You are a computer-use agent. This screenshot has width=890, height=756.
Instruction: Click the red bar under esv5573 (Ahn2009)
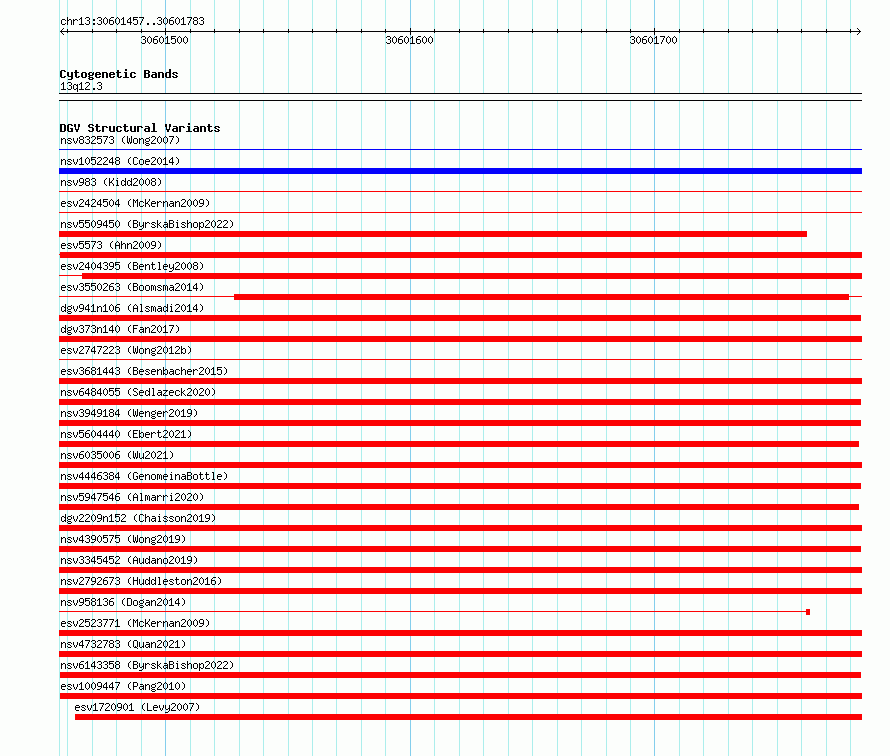460,255
